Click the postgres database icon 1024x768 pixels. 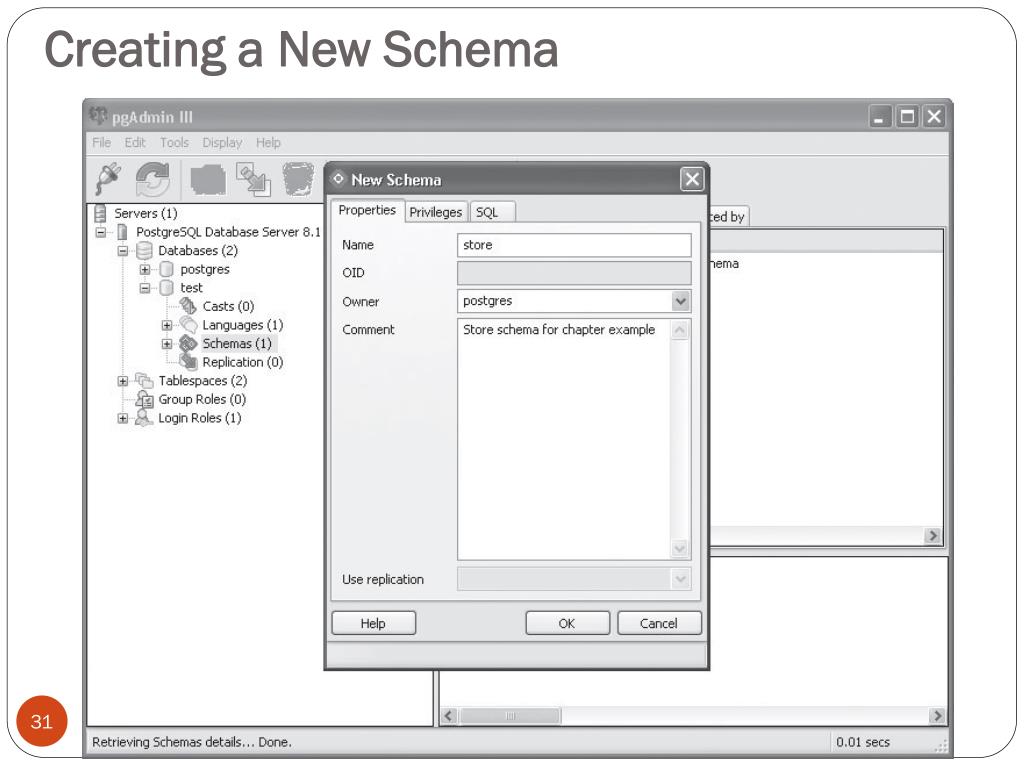pos(167,269)
